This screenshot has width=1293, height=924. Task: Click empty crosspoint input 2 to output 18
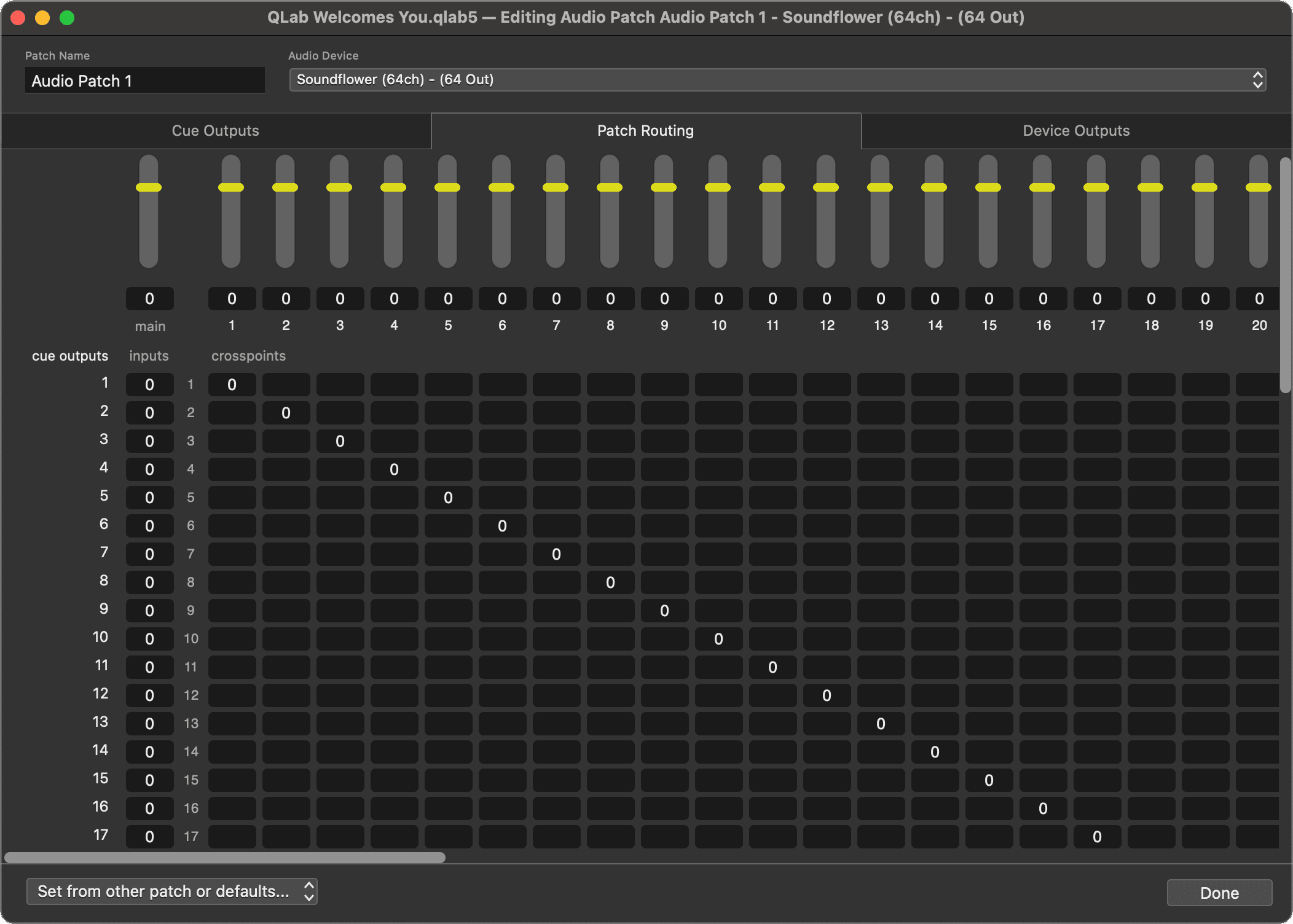pyautogui.click(x=1152, y=413)
